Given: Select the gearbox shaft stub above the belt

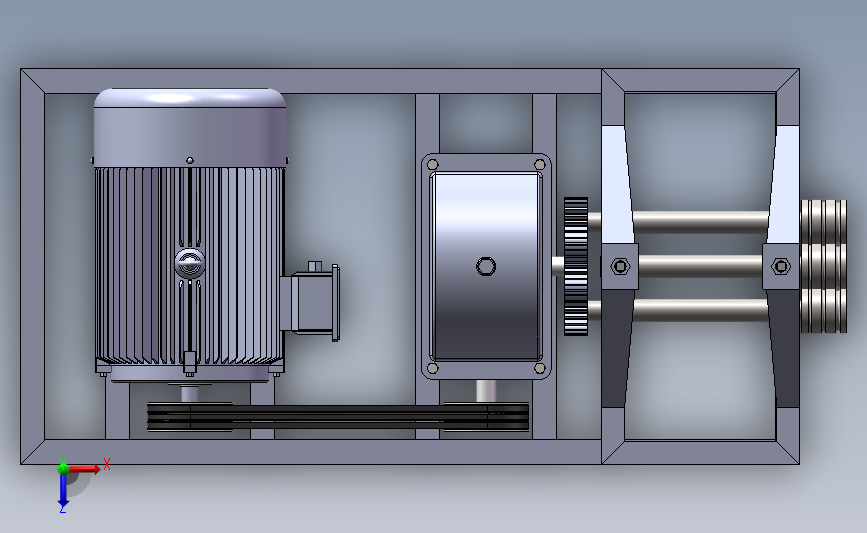Looking at the screenshot, I should point(486,391).
